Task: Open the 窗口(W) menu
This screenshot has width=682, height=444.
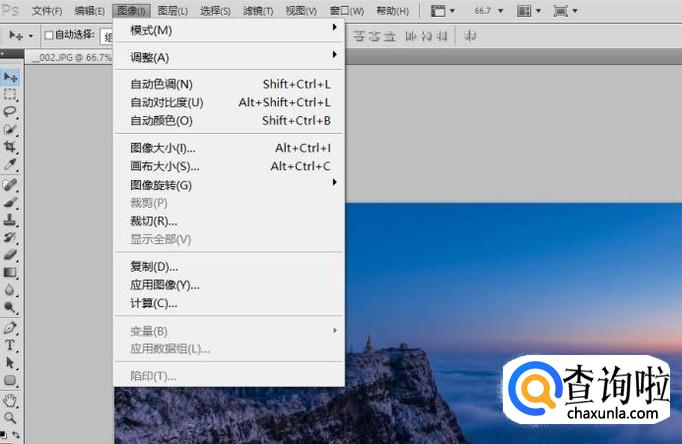Action: (347, 11)
